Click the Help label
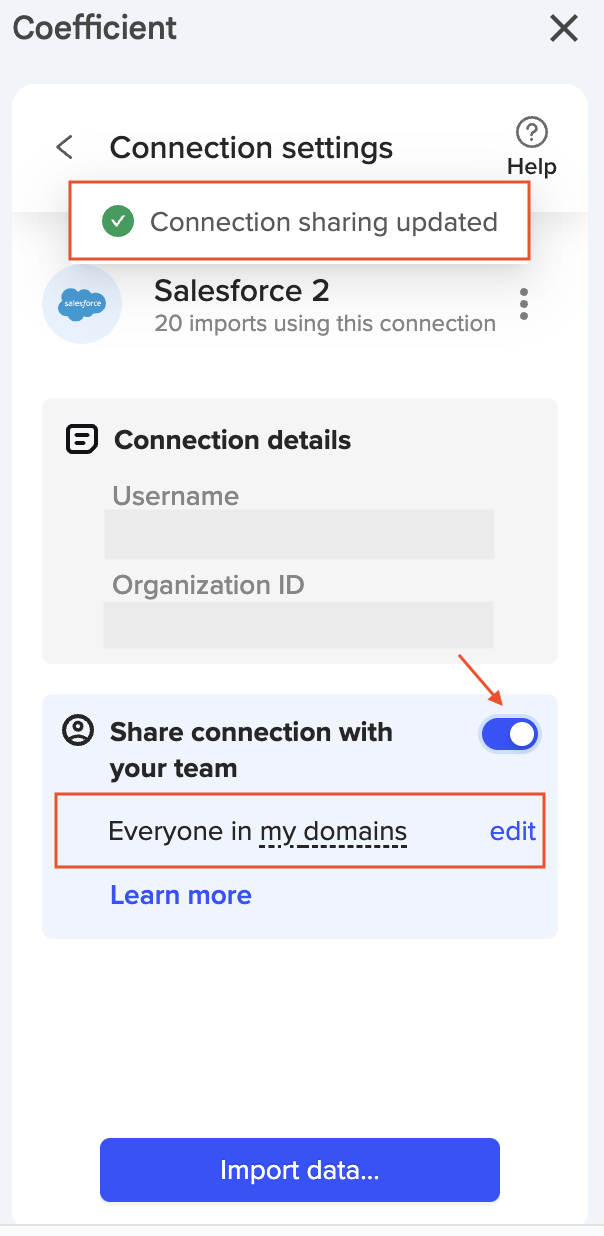The width and height of the screenshot is (604, 1236). [531, 166]
